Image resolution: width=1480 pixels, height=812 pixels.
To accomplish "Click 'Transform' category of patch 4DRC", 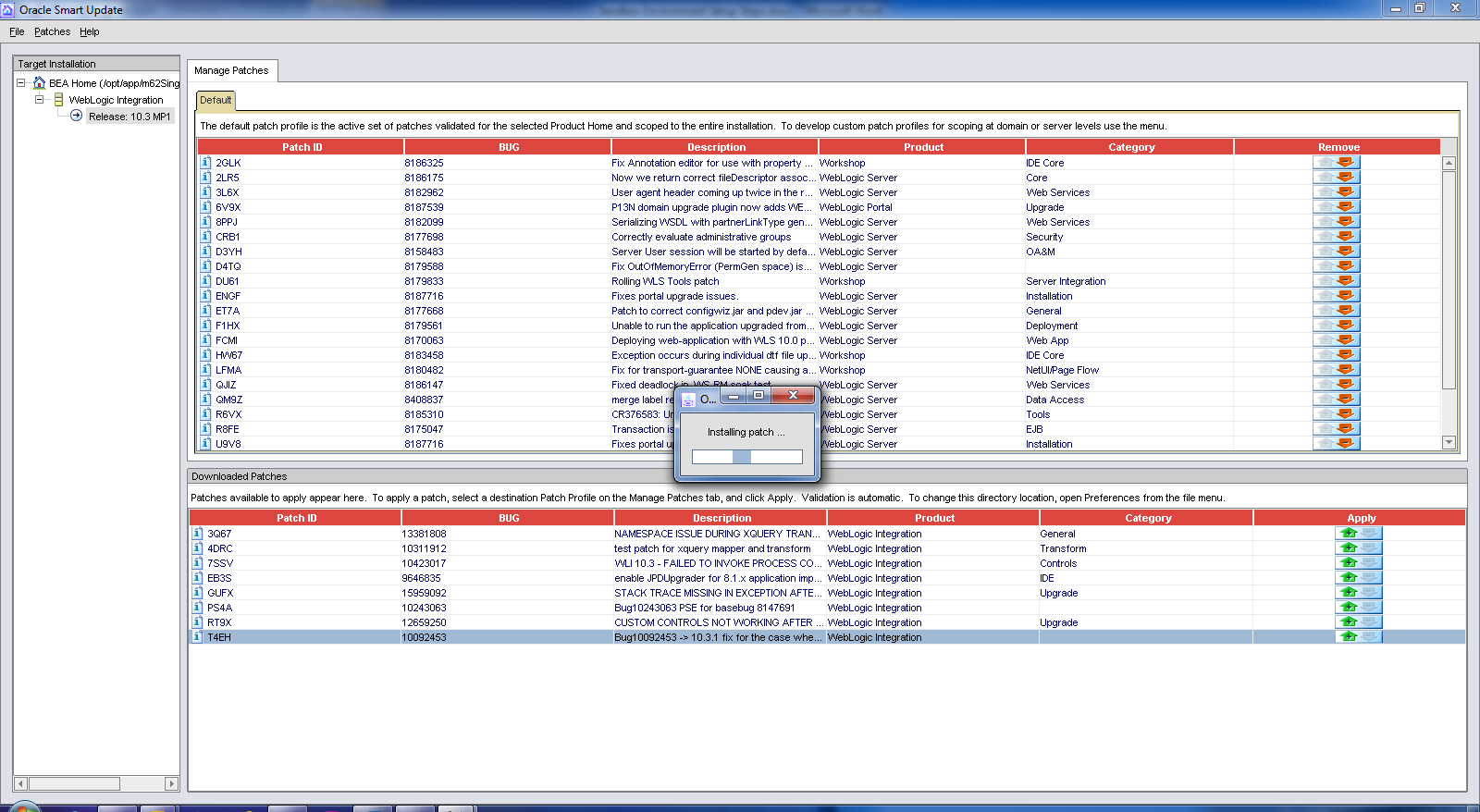I will (1063, 548).
